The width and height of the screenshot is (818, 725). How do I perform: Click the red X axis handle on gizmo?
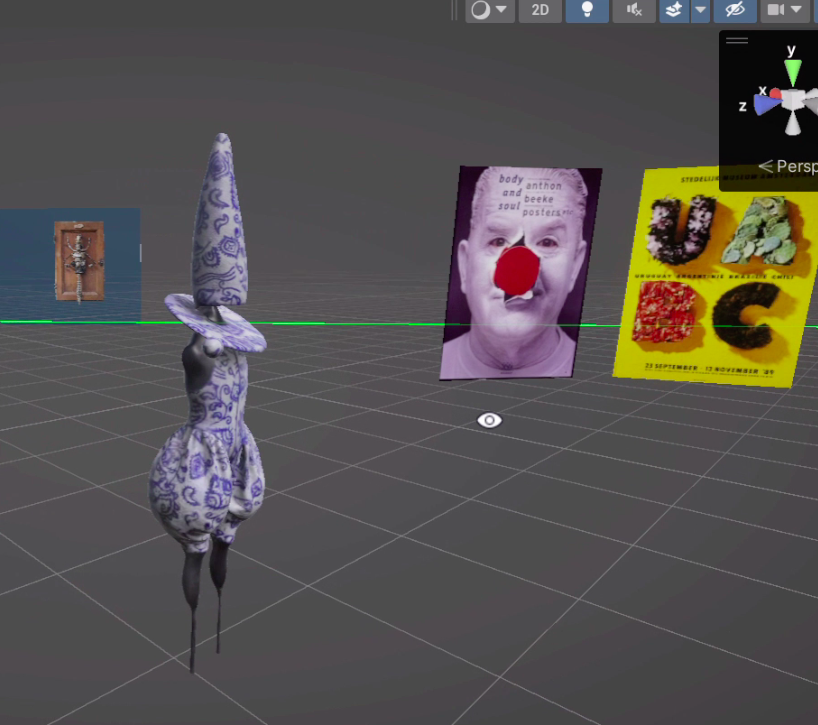pyautogui.click(x=775, y=94)
